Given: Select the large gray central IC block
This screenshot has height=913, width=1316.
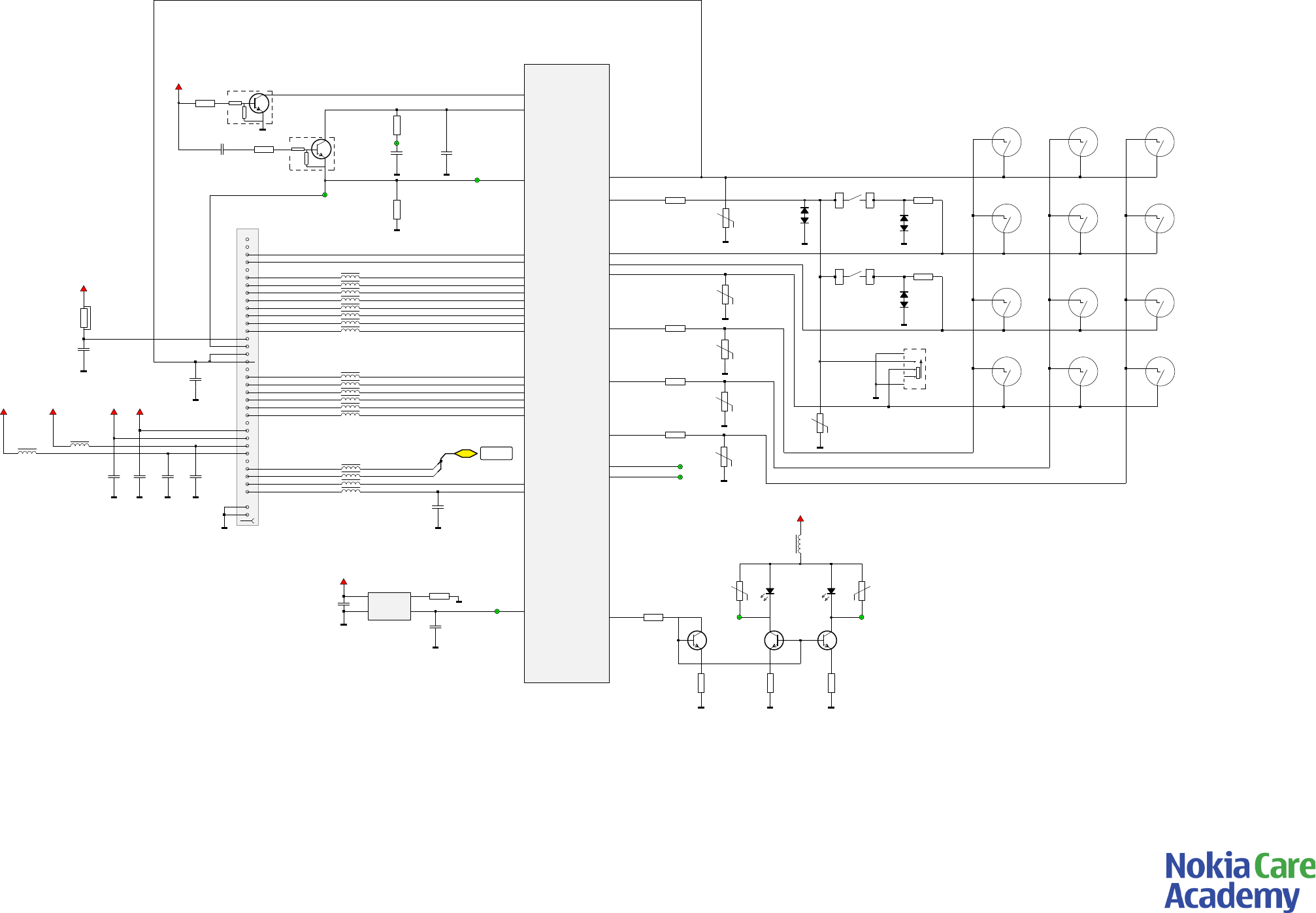Looking at the screenshot, I should click(x=567, y=373).
